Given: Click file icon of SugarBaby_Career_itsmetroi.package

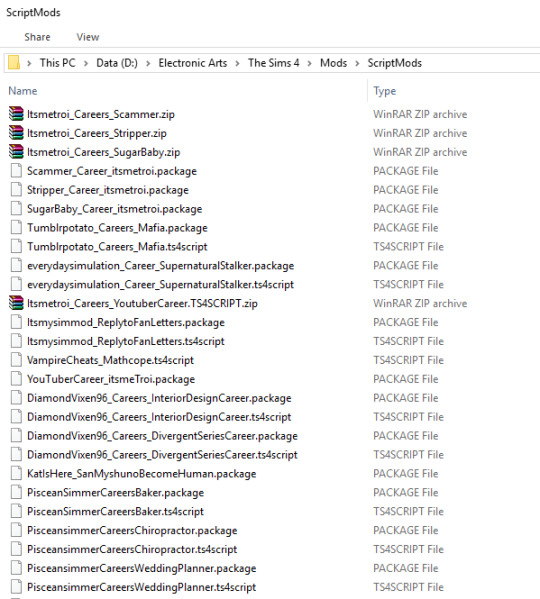Looking at the screenshot, I should (16, 209).
